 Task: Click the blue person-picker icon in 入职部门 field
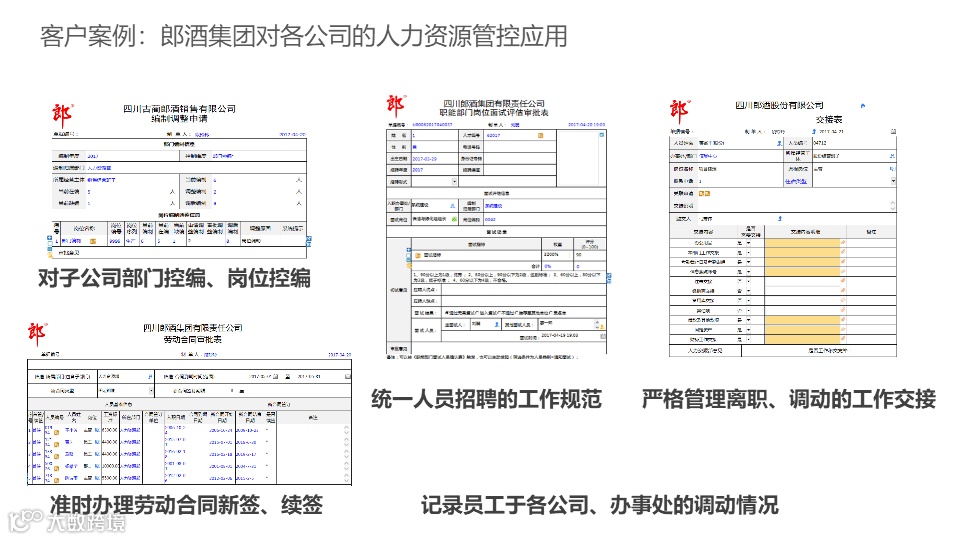[452, 206]
